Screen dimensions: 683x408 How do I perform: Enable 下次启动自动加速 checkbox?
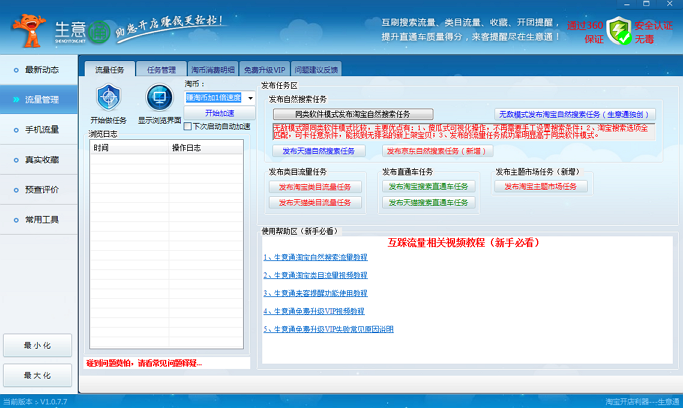point(188,126)
